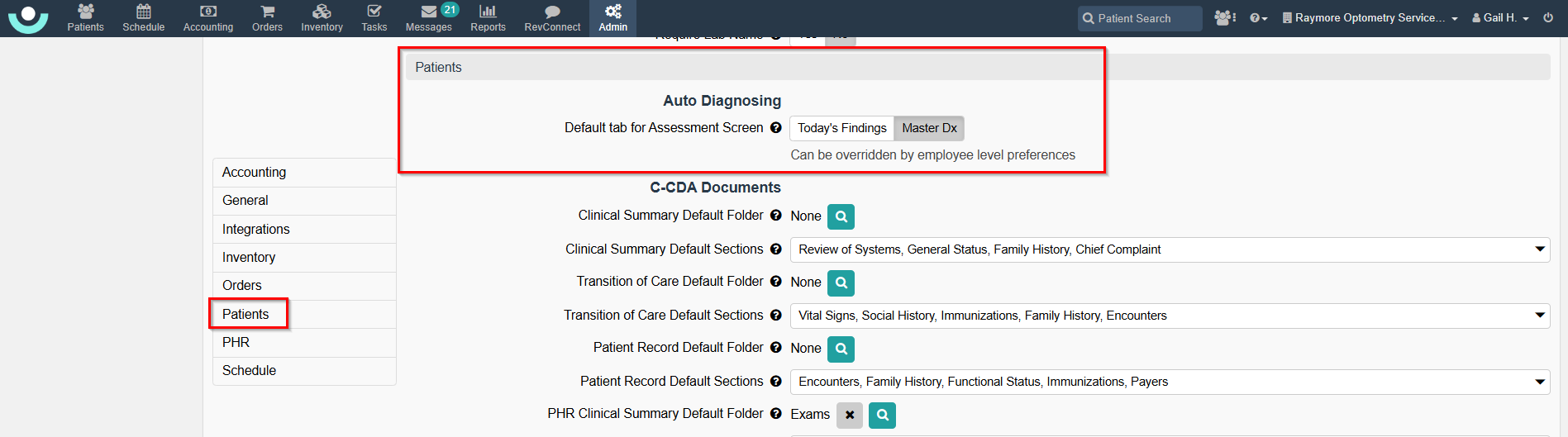Screen dimensions: 1568x437
Task: Go to PHR settings section
Action: pyautogui.click(x=236, y=342)
